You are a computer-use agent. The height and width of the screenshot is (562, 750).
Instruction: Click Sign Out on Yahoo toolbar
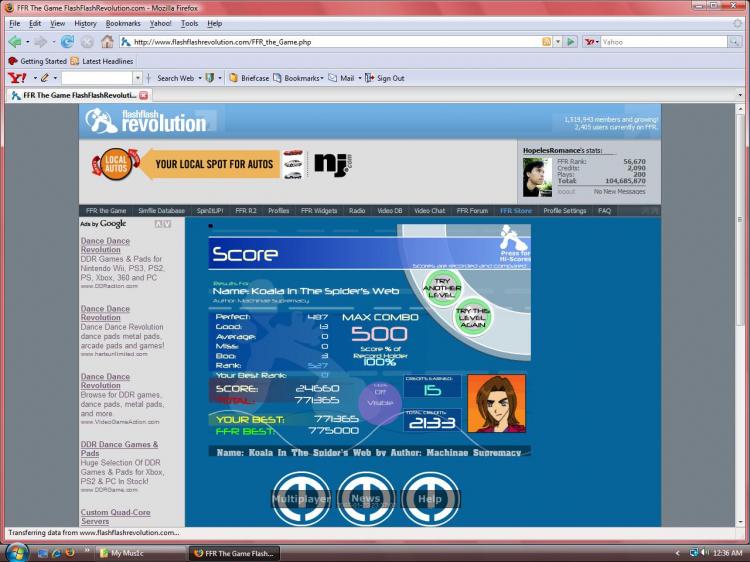point(385,78)
